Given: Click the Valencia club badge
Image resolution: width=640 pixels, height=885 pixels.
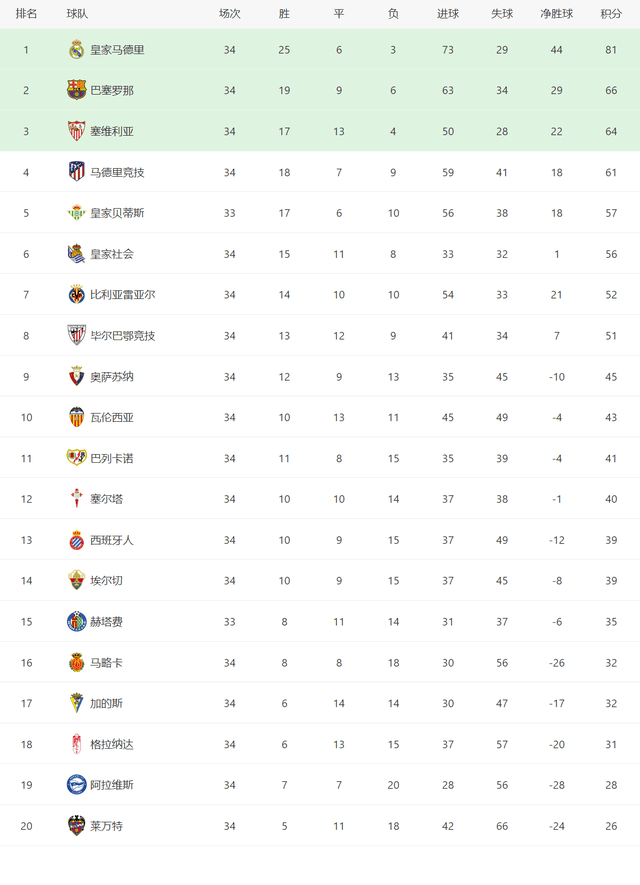Looking at the screenshot, I should point(76,417).
